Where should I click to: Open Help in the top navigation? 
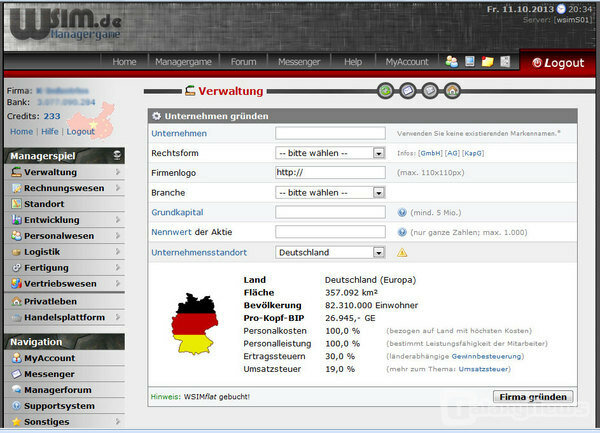coord(353,62)
